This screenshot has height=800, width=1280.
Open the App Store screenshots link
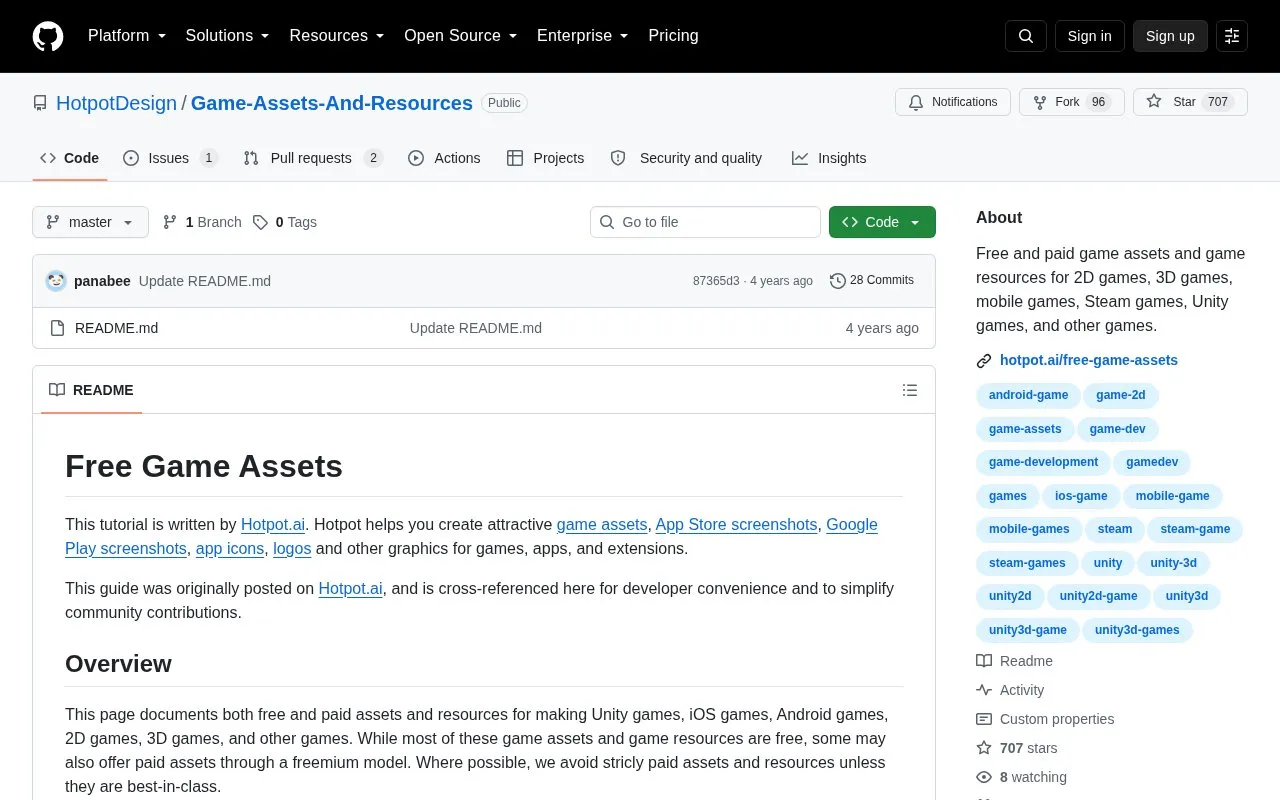(x=736, y=524)
